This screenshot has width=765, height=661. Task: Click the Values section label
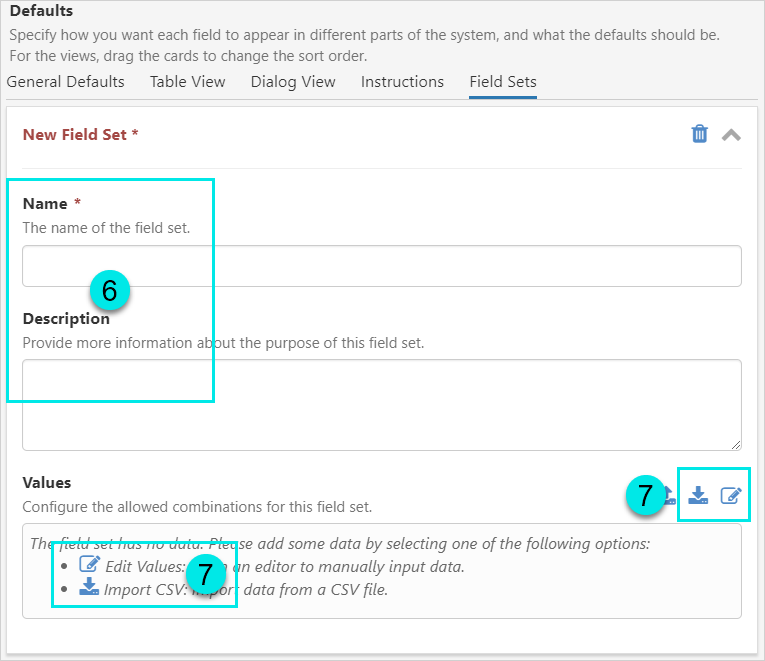47,483
